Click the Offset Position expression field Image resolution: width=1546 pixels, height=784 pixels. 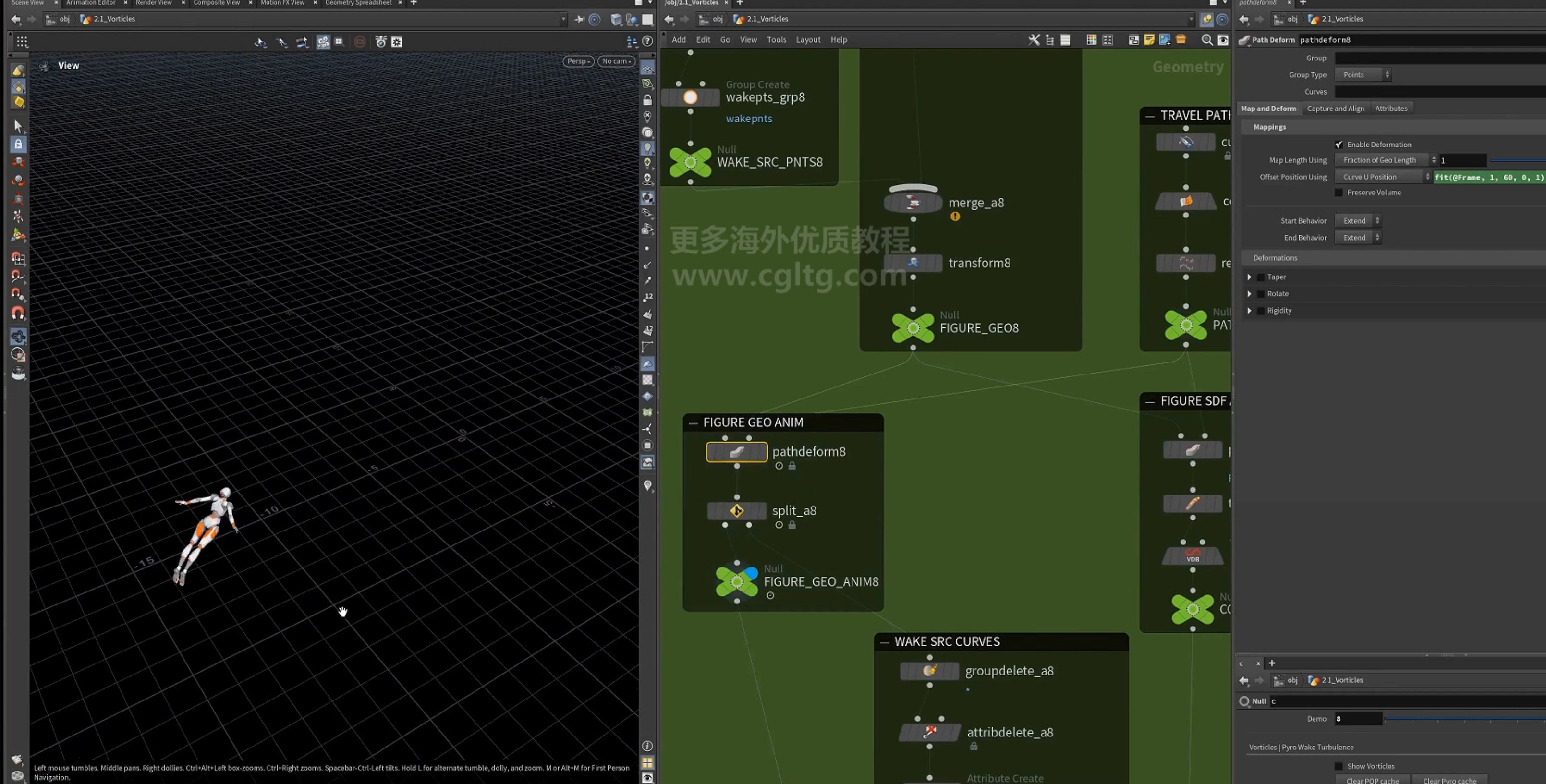pyautogui.click(x=1489, y=177)
